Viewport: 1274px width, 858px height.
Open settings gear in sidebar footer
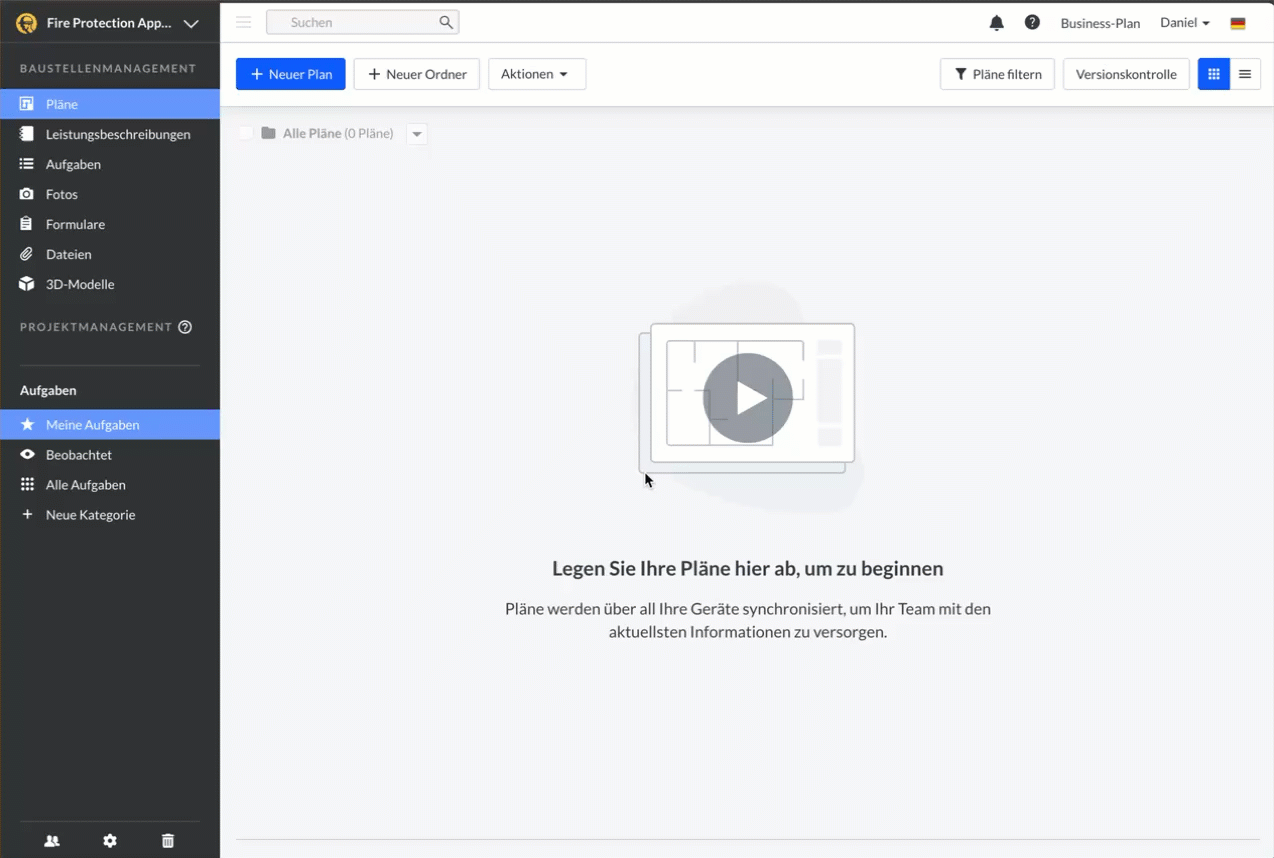pos(110,841)
